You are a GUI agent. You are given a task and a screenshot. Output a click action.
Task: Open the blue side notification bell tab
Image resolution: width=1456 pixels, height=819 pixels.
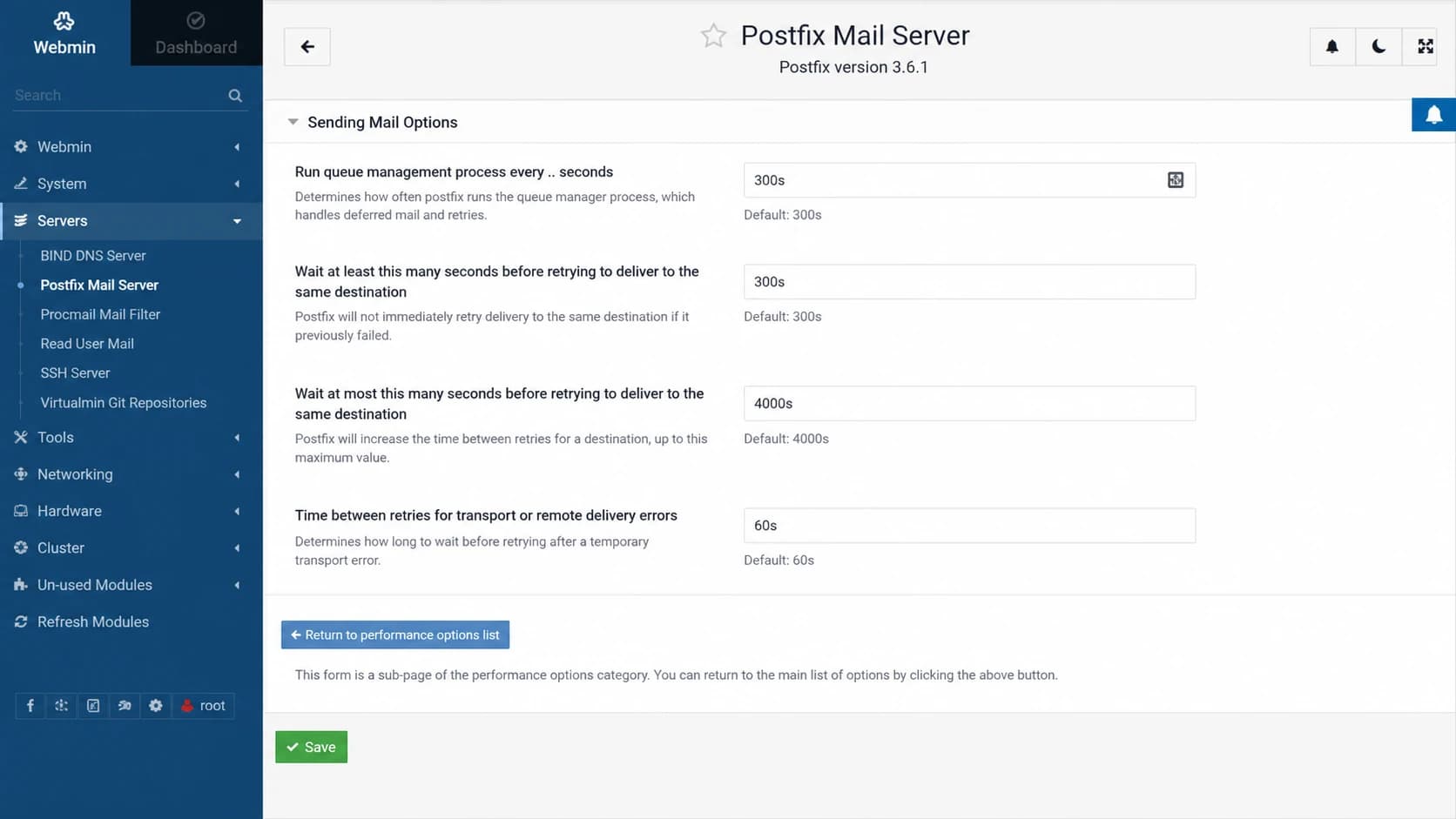coord(1433,115)
